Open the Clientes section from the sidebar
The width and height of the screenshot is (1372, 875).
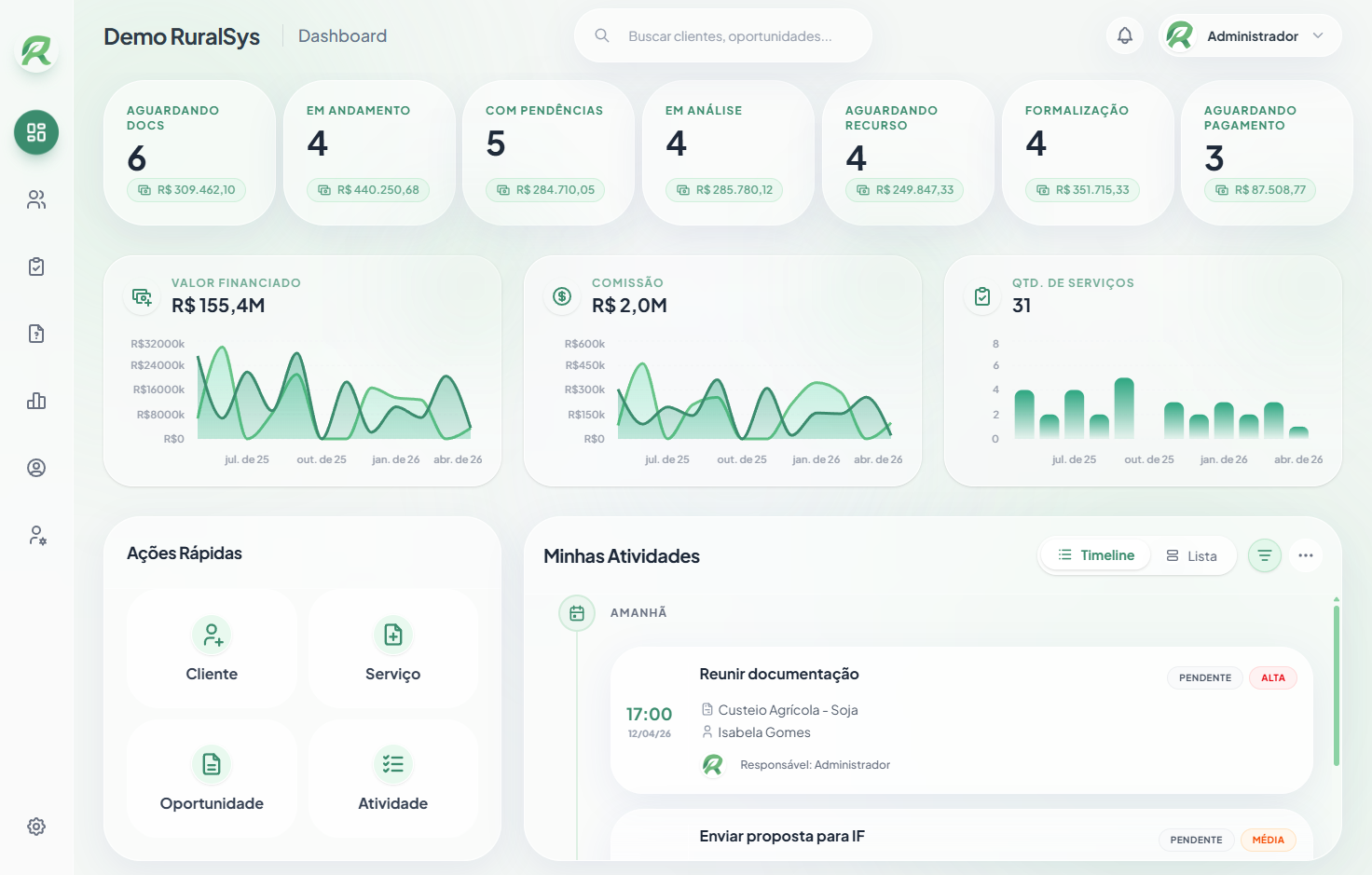pyautogui.click(x=35, y=199)
